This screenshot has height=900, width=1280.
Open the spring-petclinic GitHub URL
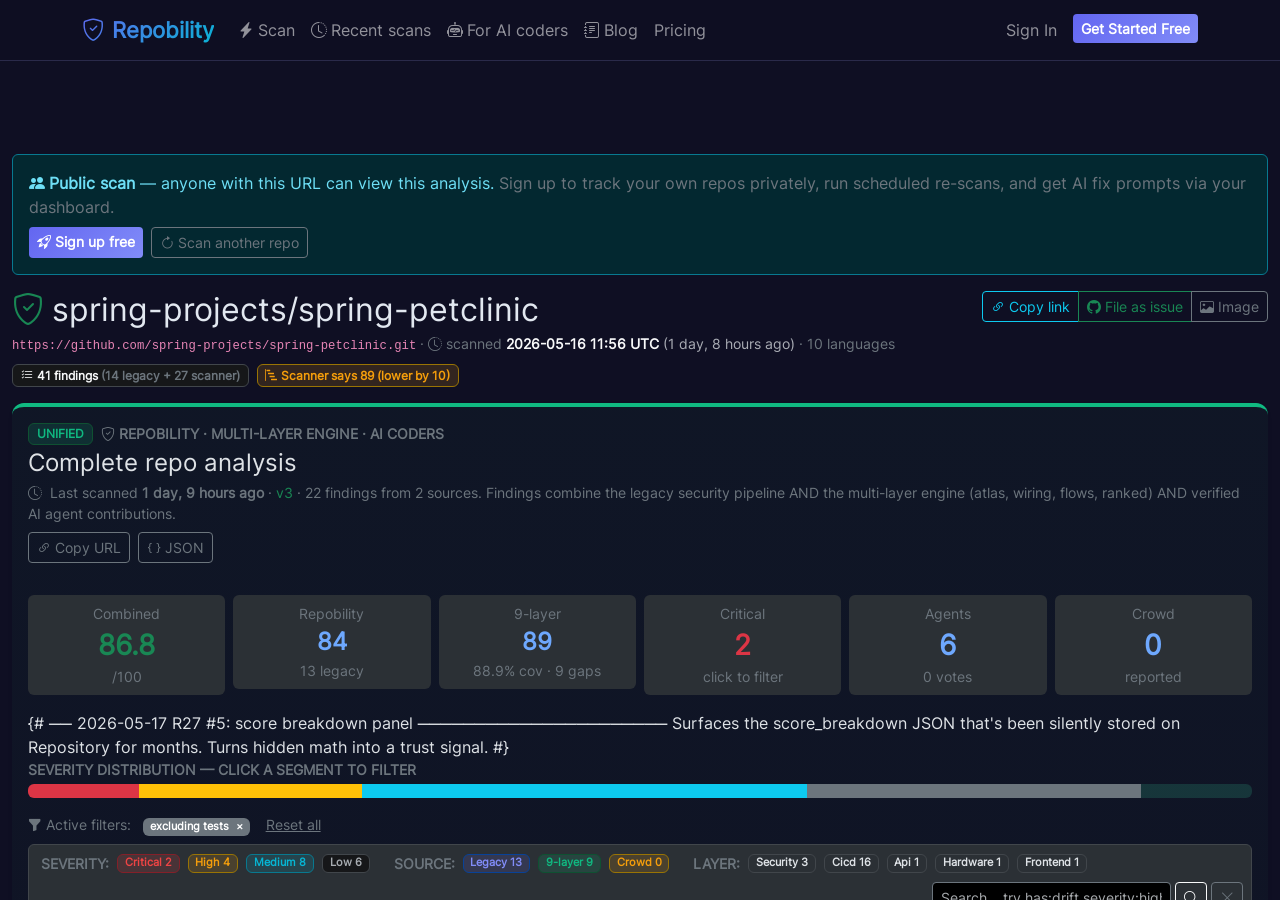214,345
